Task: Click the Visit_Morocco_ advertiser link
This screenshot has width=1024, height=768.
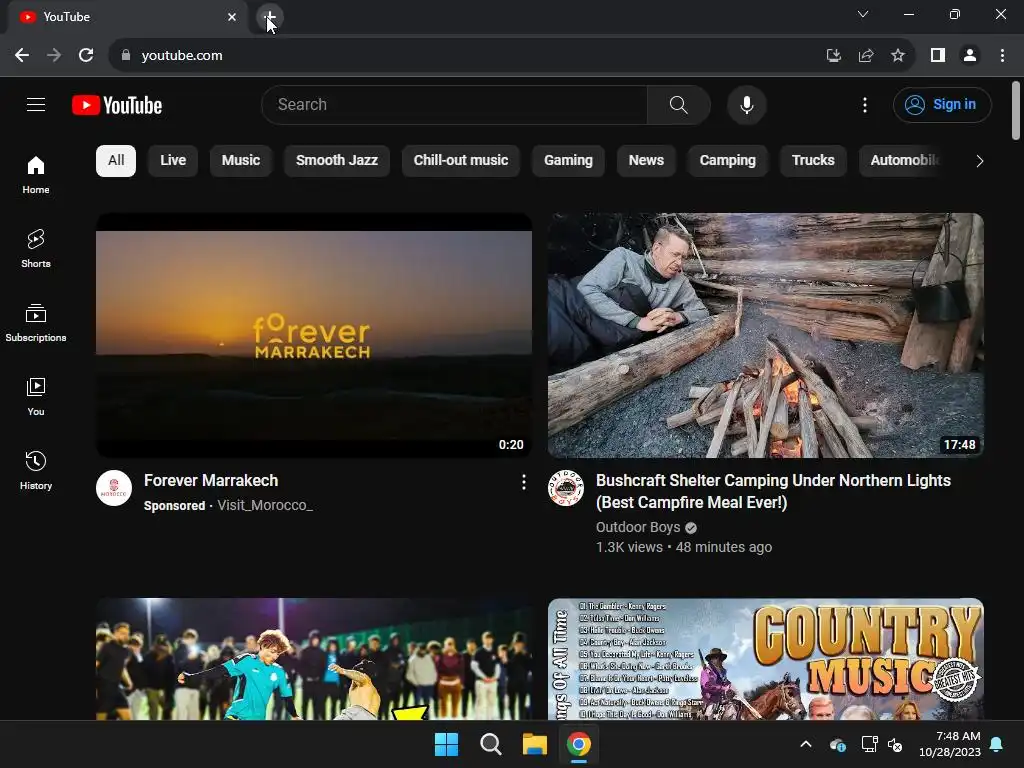Action: click(265, 505)
